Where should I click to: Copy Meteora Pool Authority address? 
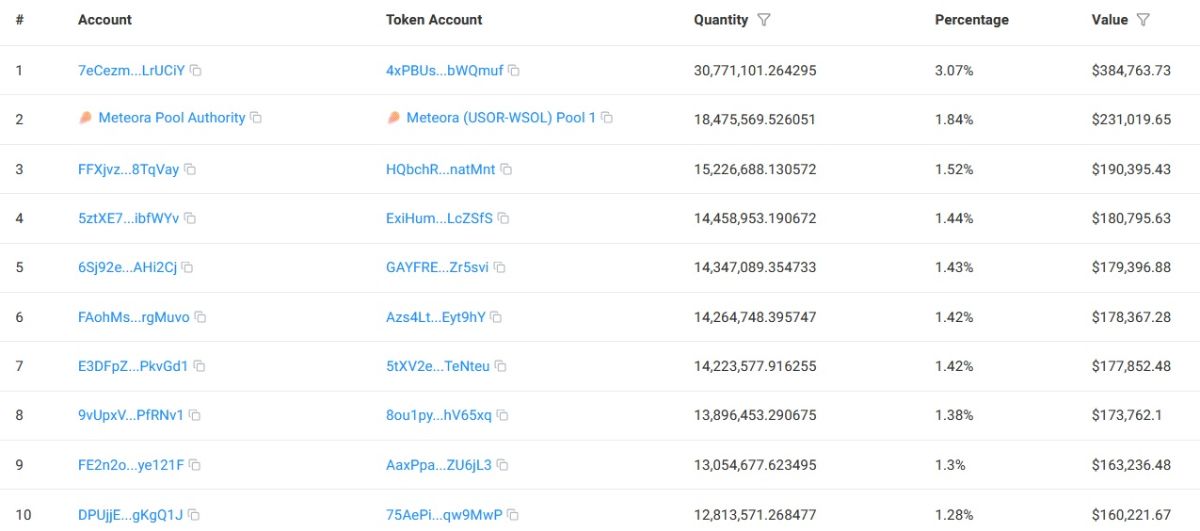point(256,118)
